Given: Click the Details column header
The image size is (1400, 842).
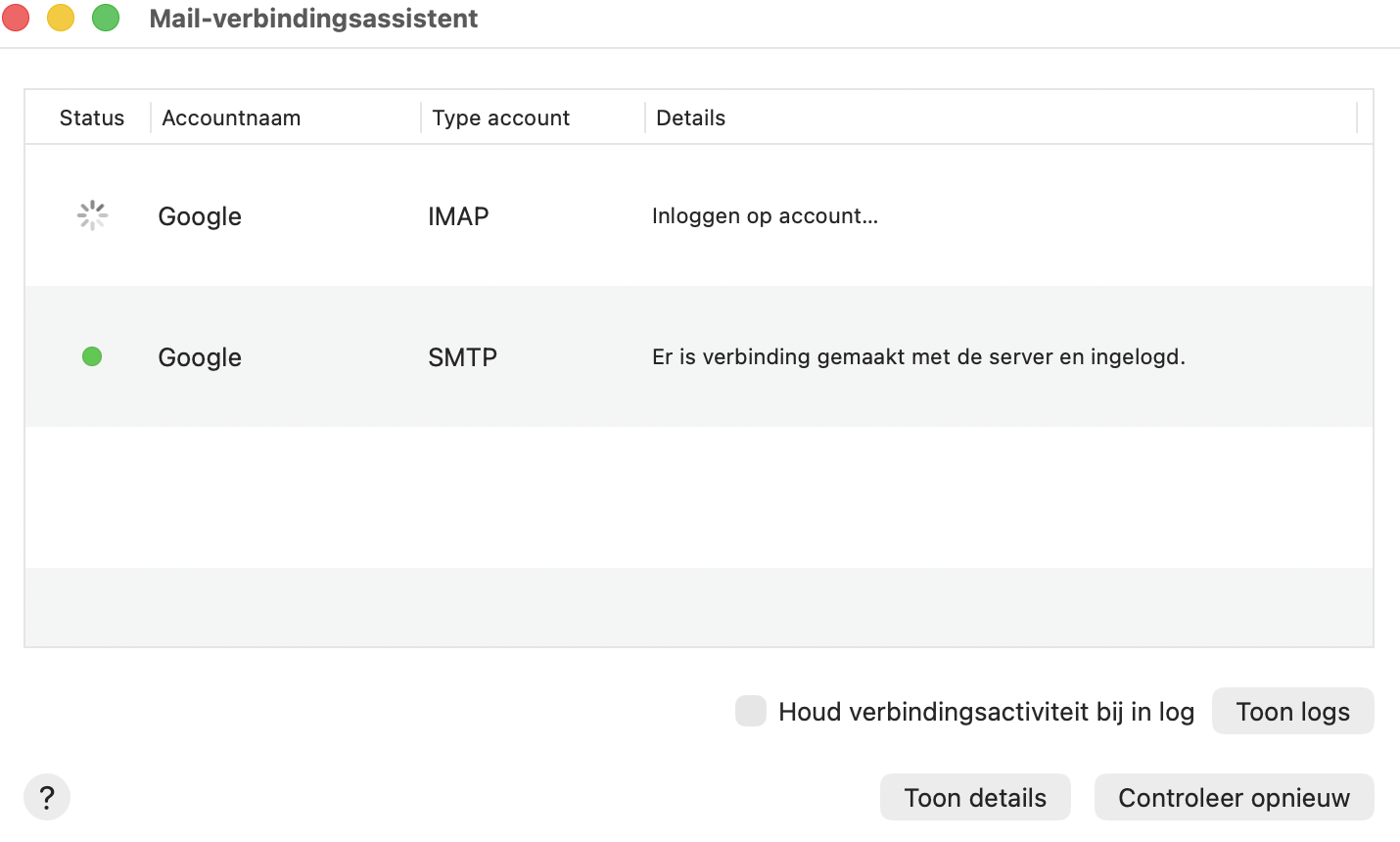Looking at the screenshot, I should tap(690, 117).
